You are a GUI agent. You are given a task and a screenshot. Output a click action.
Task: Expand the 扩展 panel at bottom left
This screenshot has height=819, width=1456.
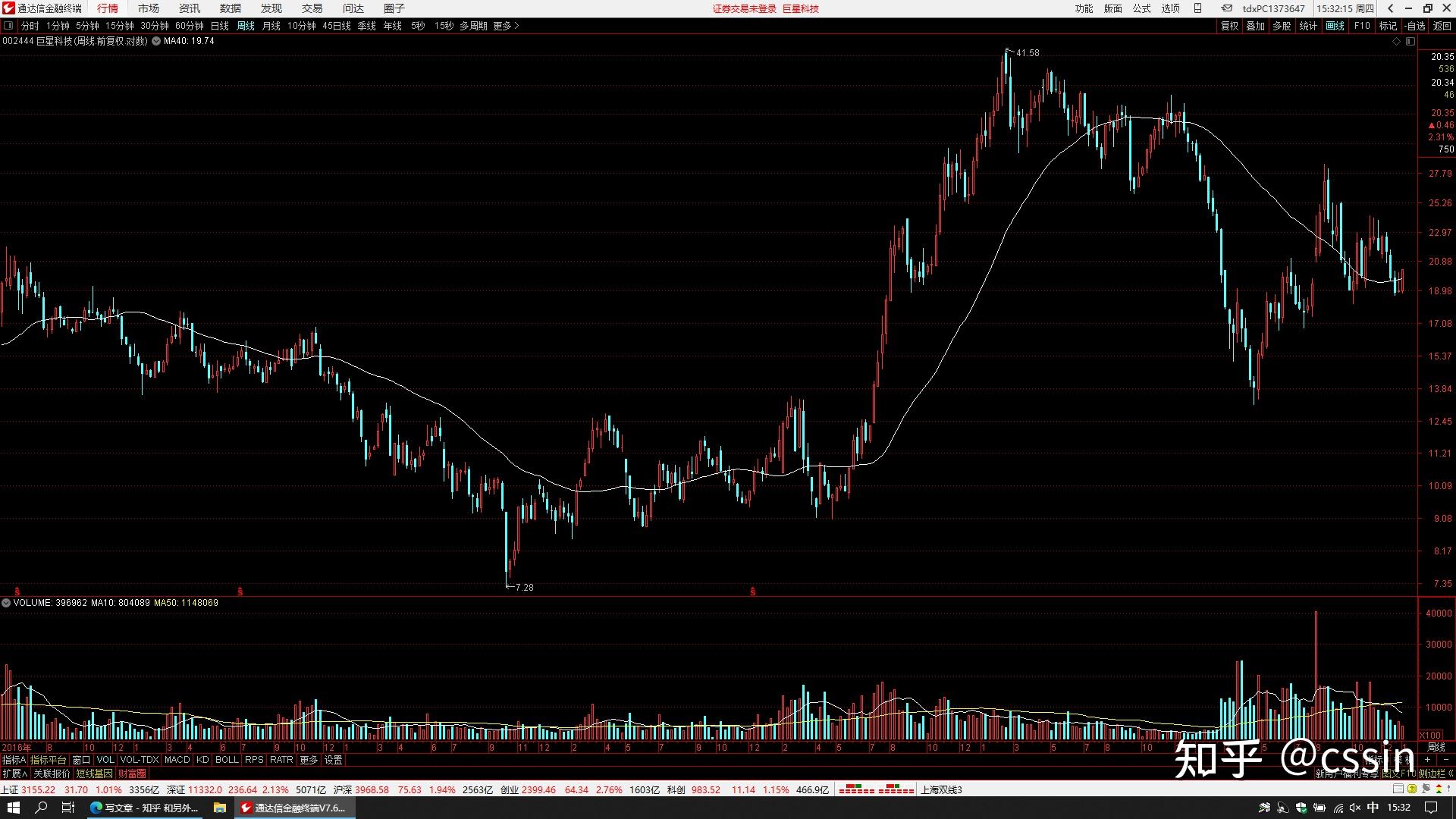[14, 773]
